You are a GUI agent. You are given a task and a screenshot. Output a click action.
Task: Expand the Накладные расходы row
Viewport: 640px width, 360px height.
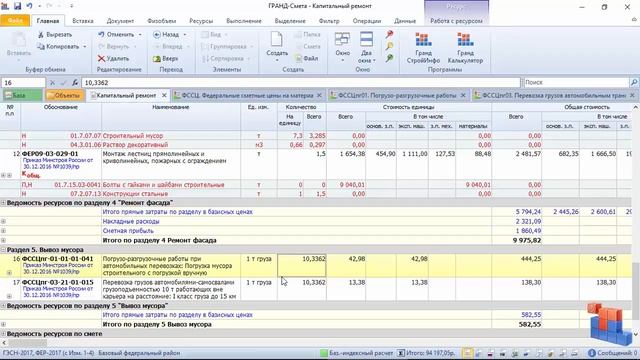pos(3,221)
